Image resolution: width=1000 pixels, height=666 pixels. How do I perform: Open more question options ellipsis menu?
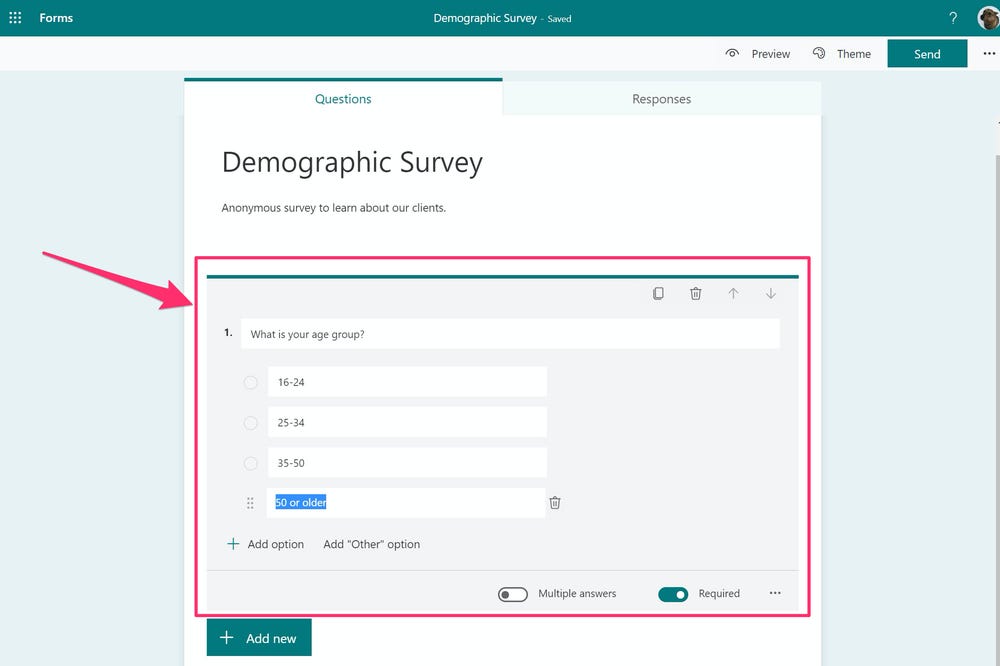point(775,593)
